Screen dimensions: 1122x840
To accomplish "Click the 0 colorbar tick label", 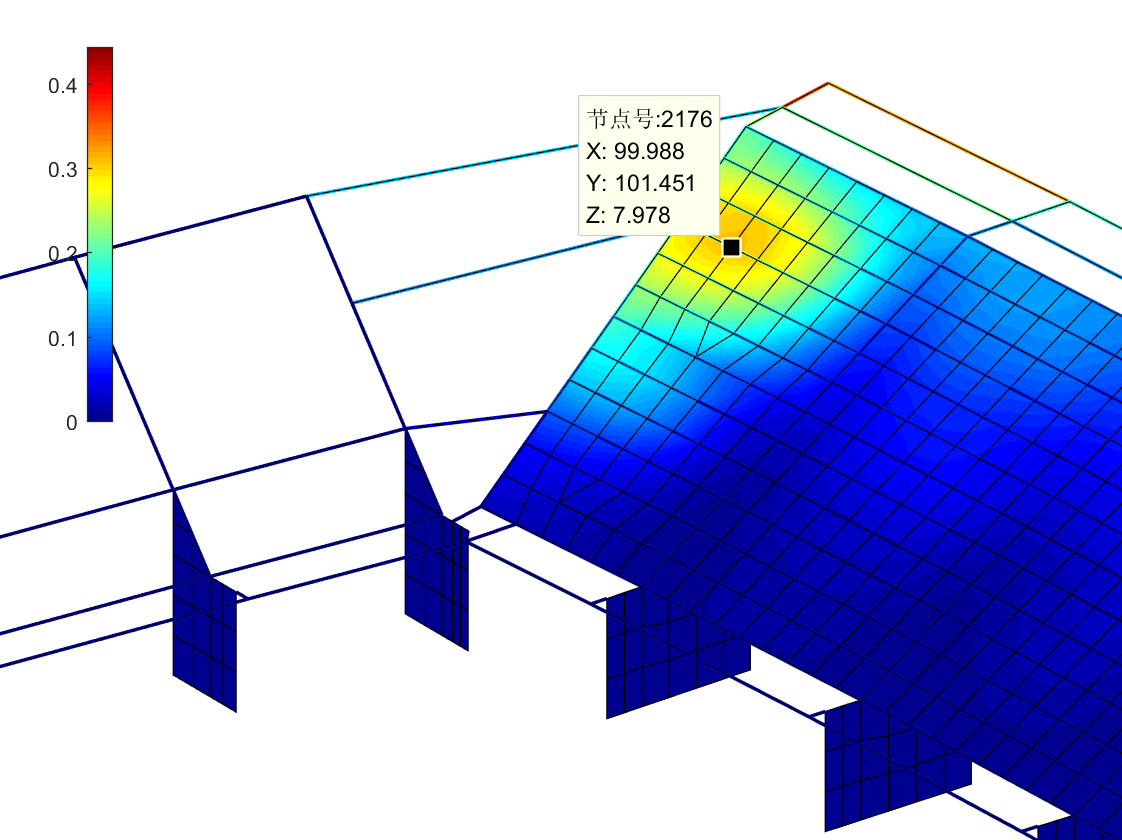I will tap(72, 423).
